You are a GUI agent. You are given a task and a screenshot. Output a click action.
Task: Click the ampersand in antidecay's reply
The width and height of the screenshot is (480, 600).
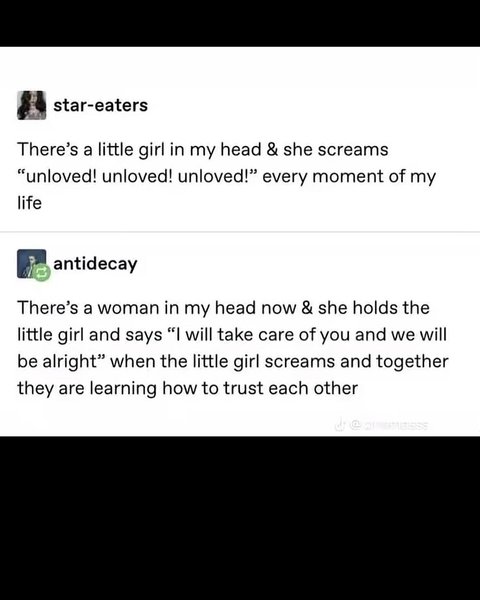307,308
